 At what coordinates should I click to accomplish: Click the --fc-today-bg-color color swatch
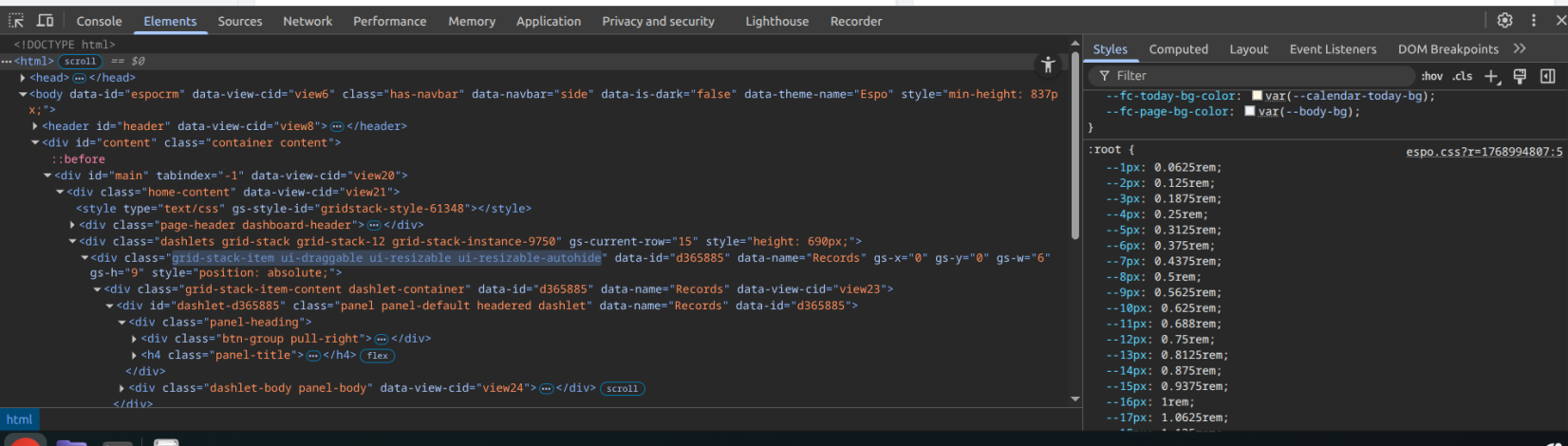[x=1257, y=96]
